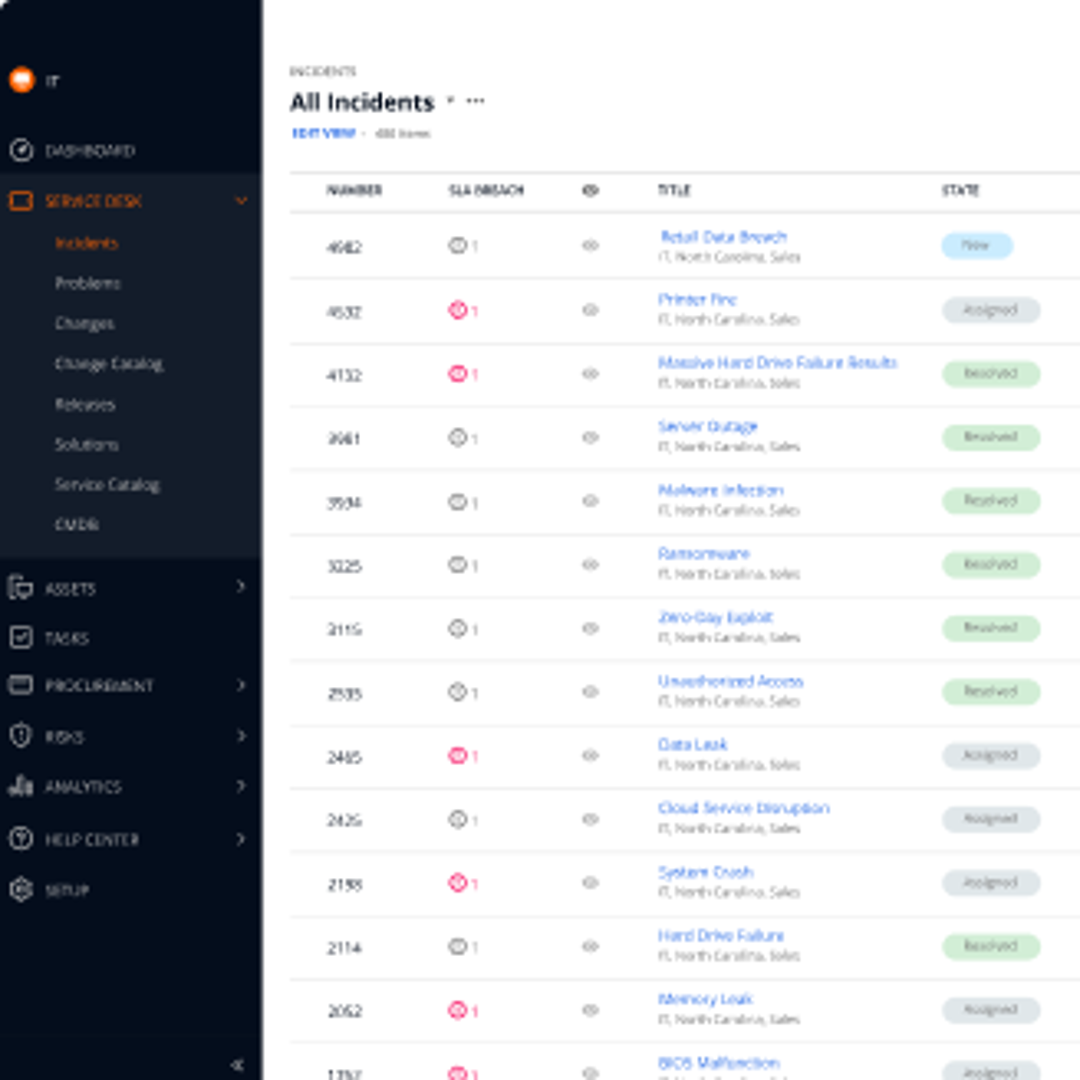Screen dimensions: 1080x1080
Task: Click red SLA breach icon for System Crash
Action: coord(458,882)
